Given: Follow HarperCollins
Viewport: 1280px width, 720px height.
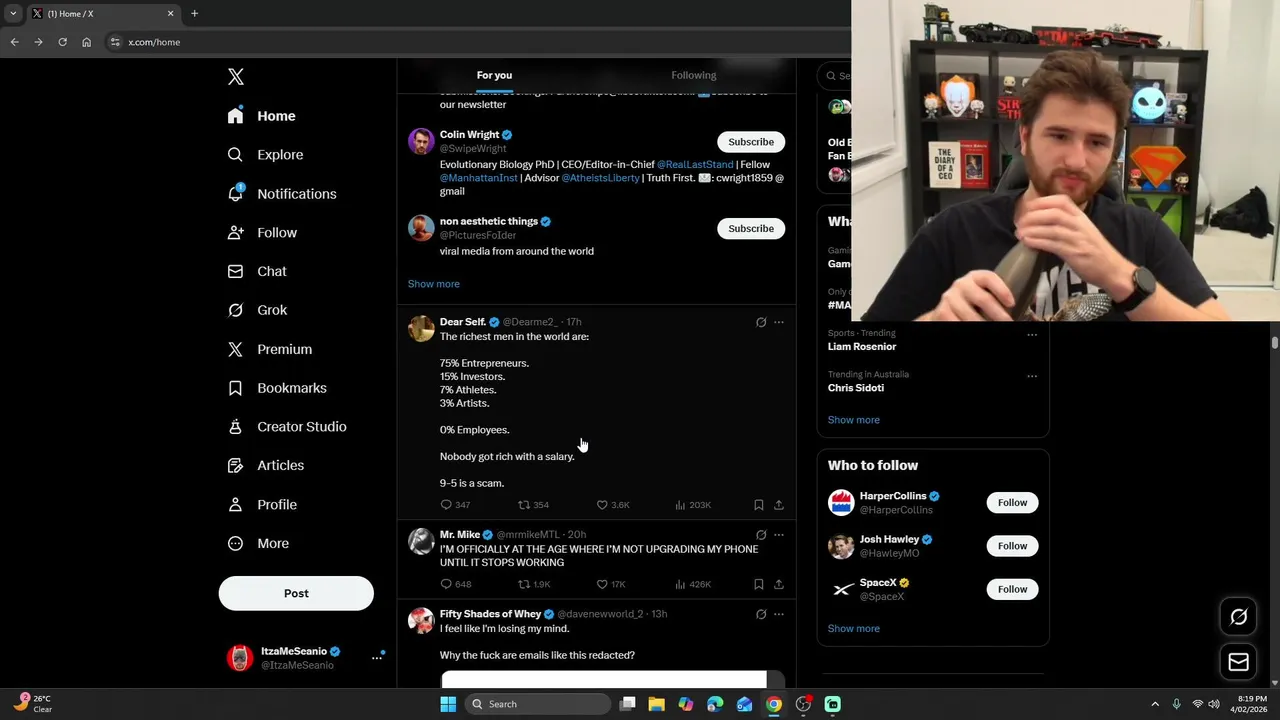Looking at the screenshot, I should pyautogui.click(x=1012, y=503).
